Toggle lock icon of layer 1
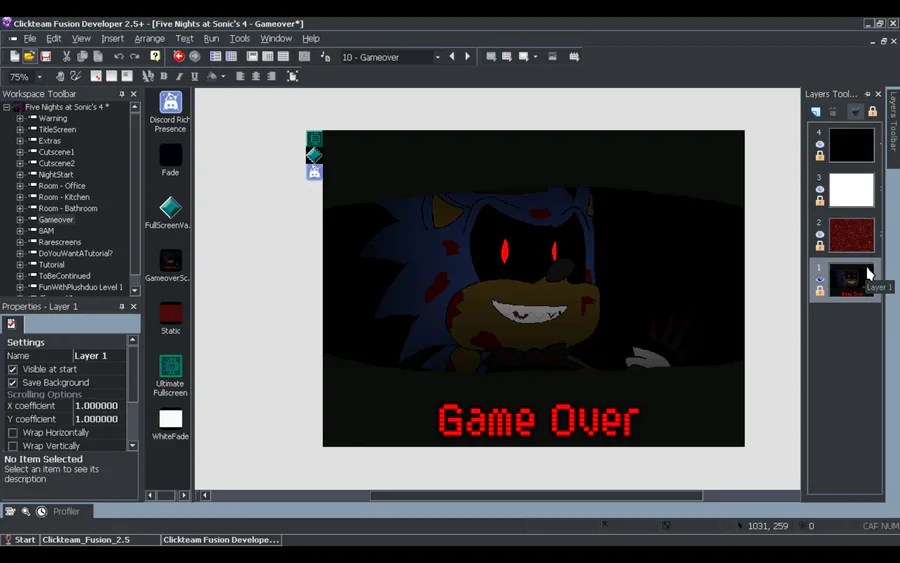Viewport: 900px width, 563px height. tap(820, 291)
